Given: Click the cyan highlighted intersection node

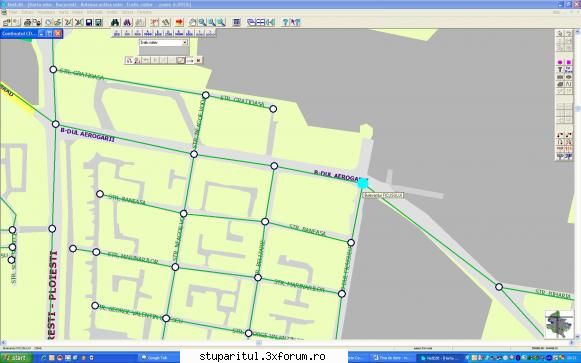Looking at the screenshot, I should click(363, 183).
